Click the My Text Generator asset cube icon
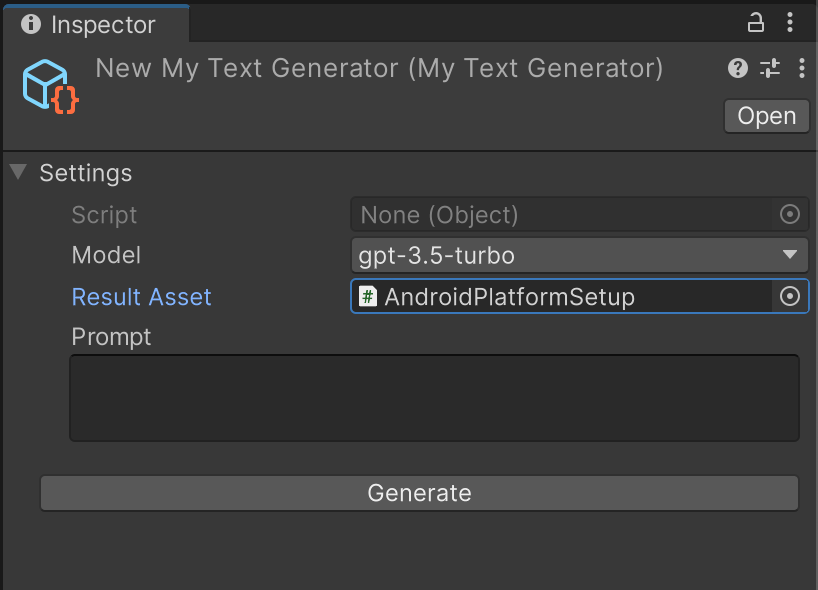The width and height of the screenshot is (818, 590). click(x=50, y=87)
